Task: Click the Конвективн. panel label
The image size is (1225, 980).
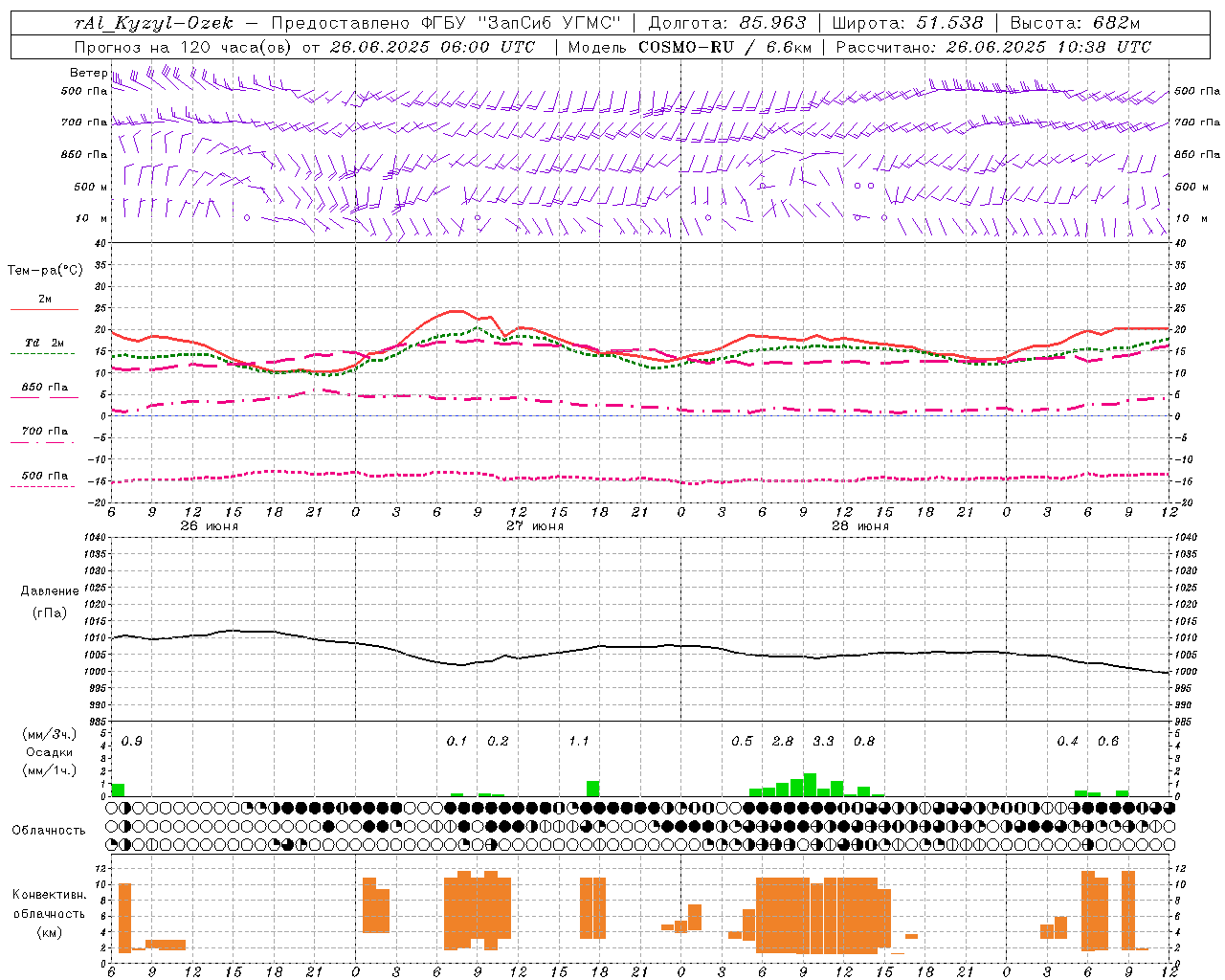Action: click(50, 895)
